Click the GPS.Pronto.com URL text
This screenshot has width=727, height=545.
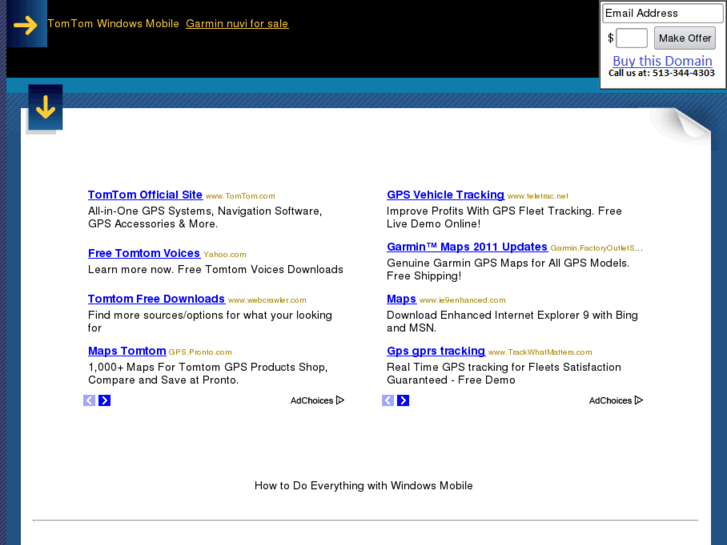[x=200, y=353]
